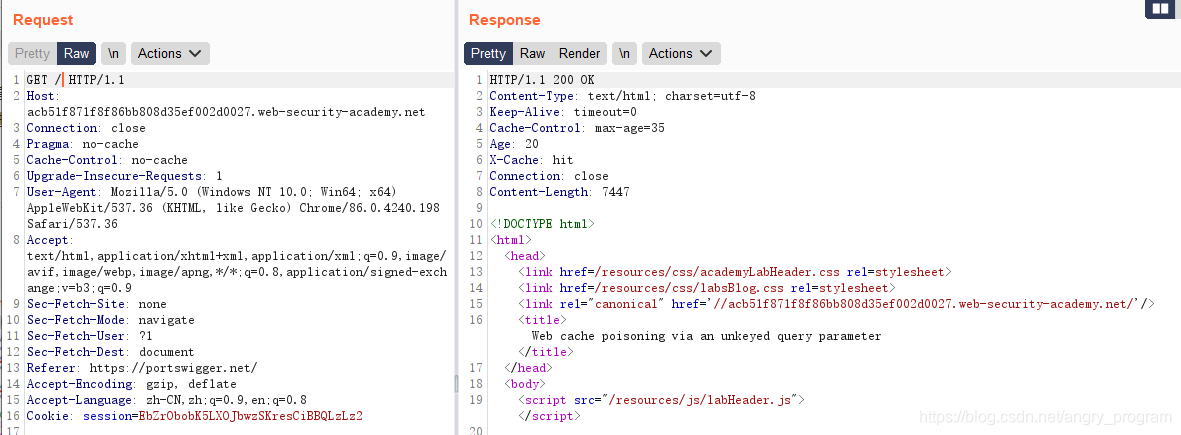Click the 'Cache-Control: no-cache' request header

(x=107, y=160)
